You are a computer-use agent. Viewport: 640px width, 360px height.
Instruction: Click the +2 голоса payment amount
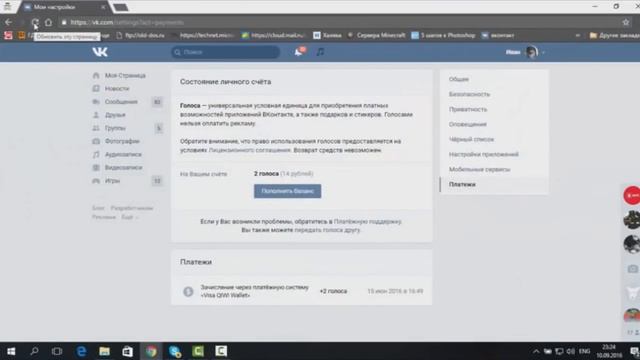coord(333,291)
